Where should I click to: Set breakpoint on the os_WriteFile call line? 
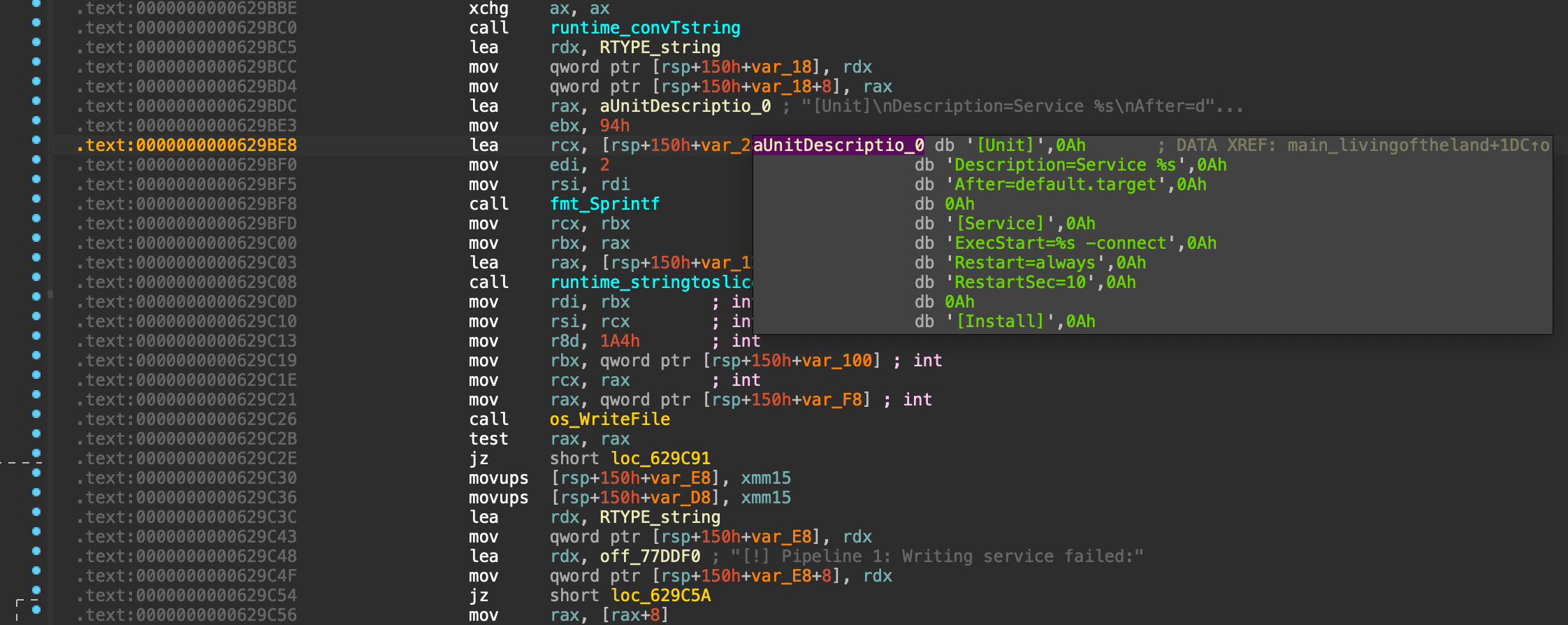[36, 414]
